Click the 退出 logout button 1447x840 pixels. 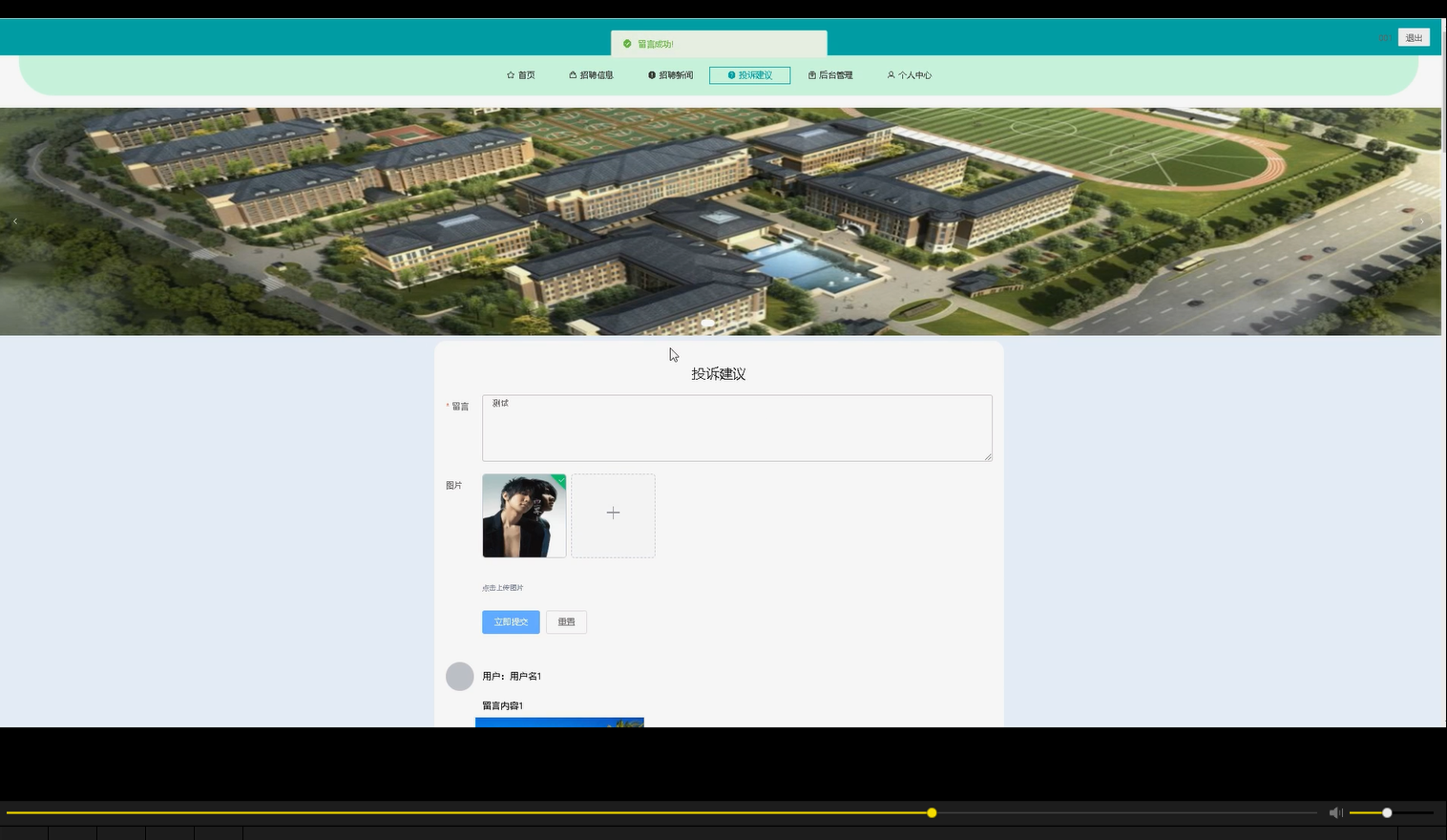coord(1414,36)
